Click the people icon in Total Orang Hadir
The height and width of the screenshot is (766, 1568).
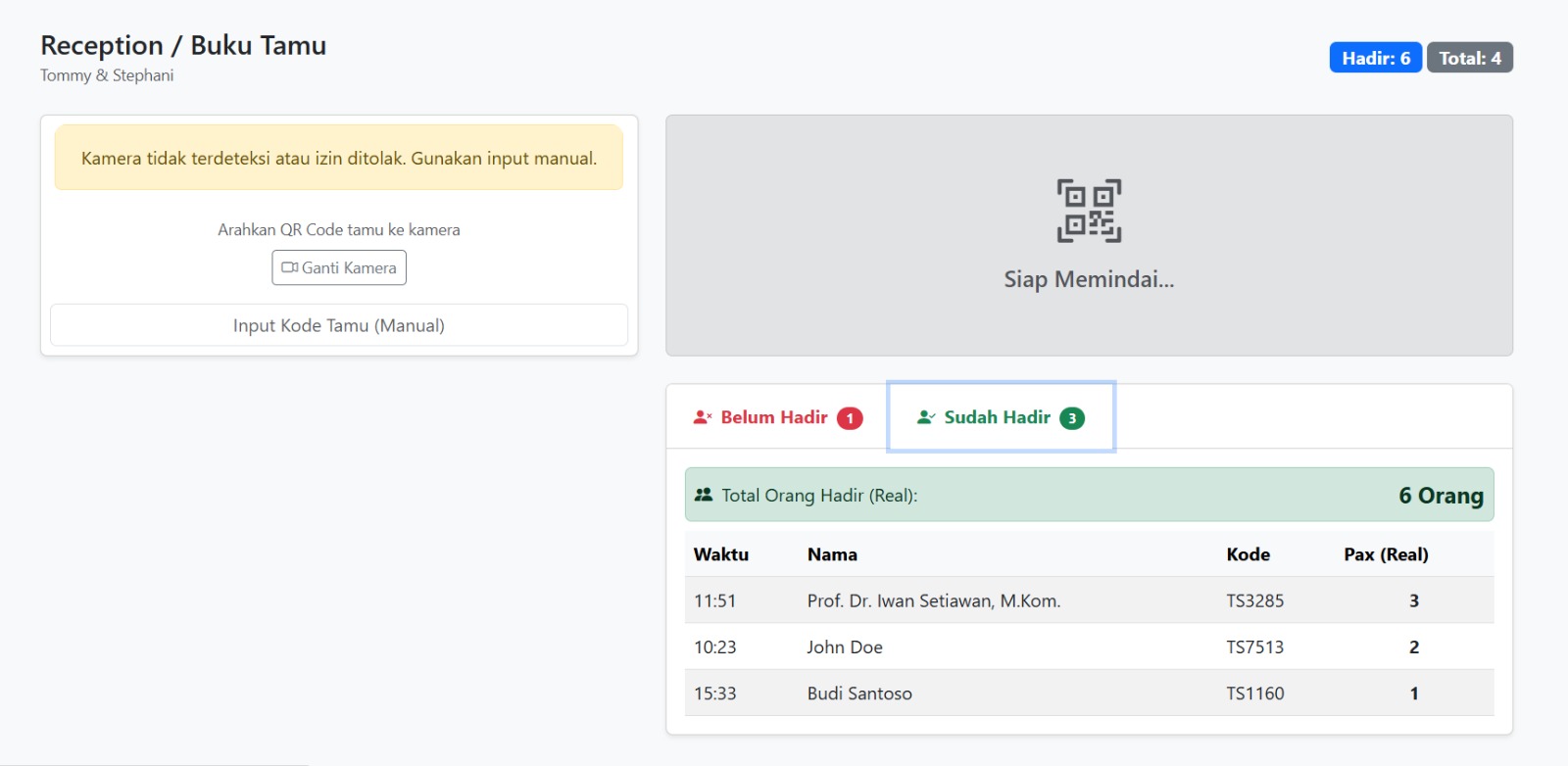[x=704, y=495]
